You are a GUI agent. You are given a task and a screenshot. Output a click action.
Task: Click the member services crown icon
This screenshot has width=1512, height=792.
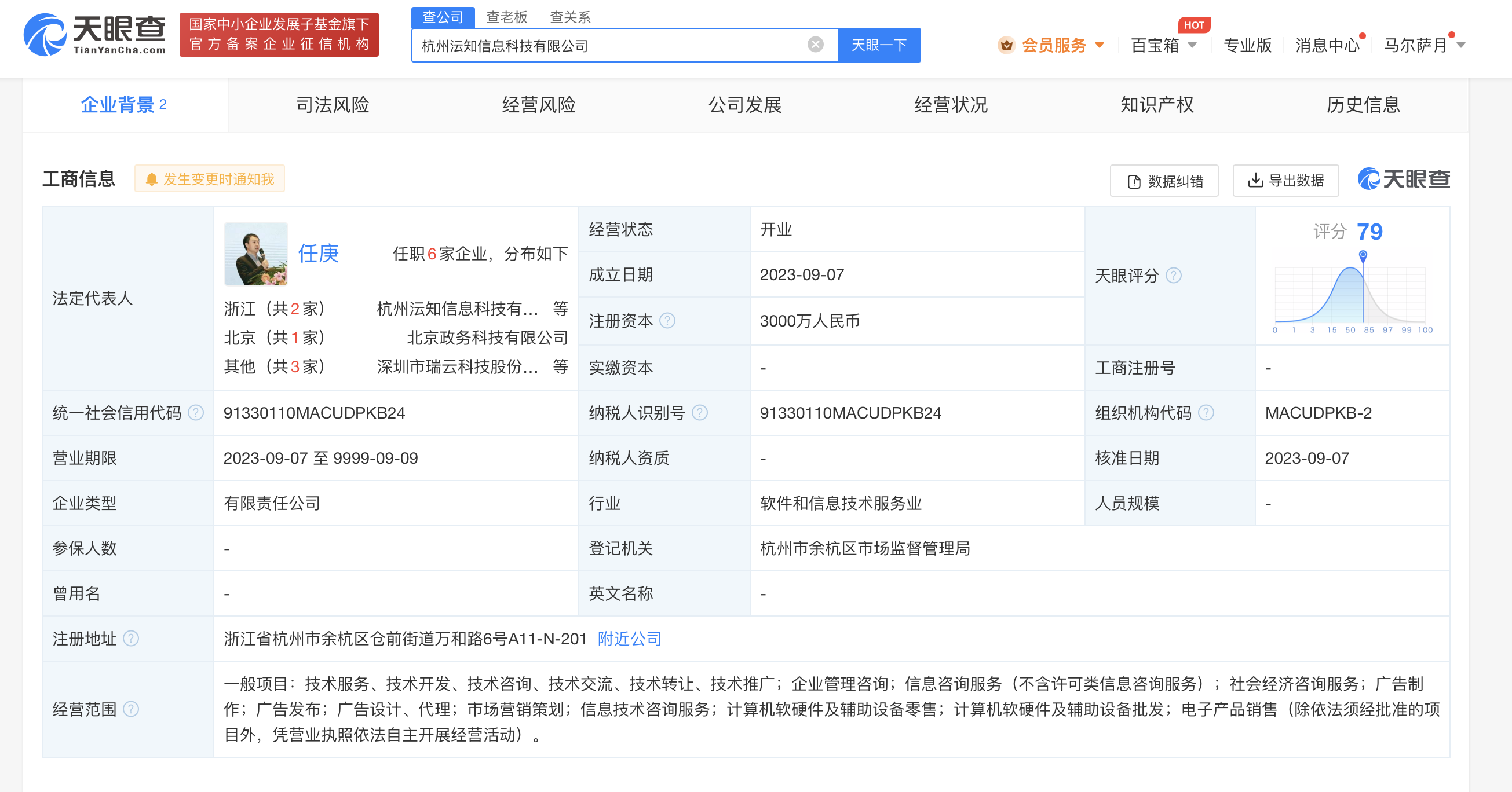tap(1006, 45)
